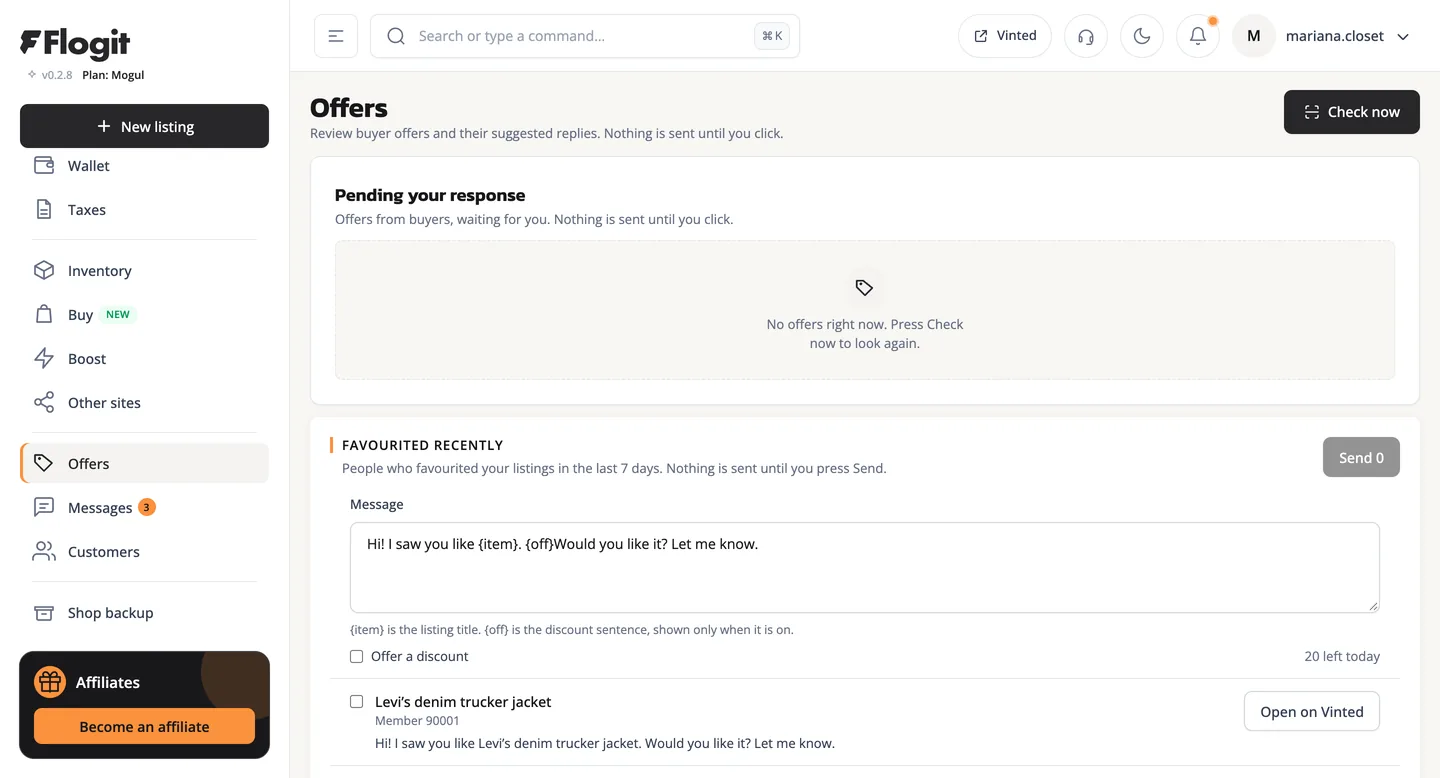Enable the Offer a discount checkbox

pos(356,657)
